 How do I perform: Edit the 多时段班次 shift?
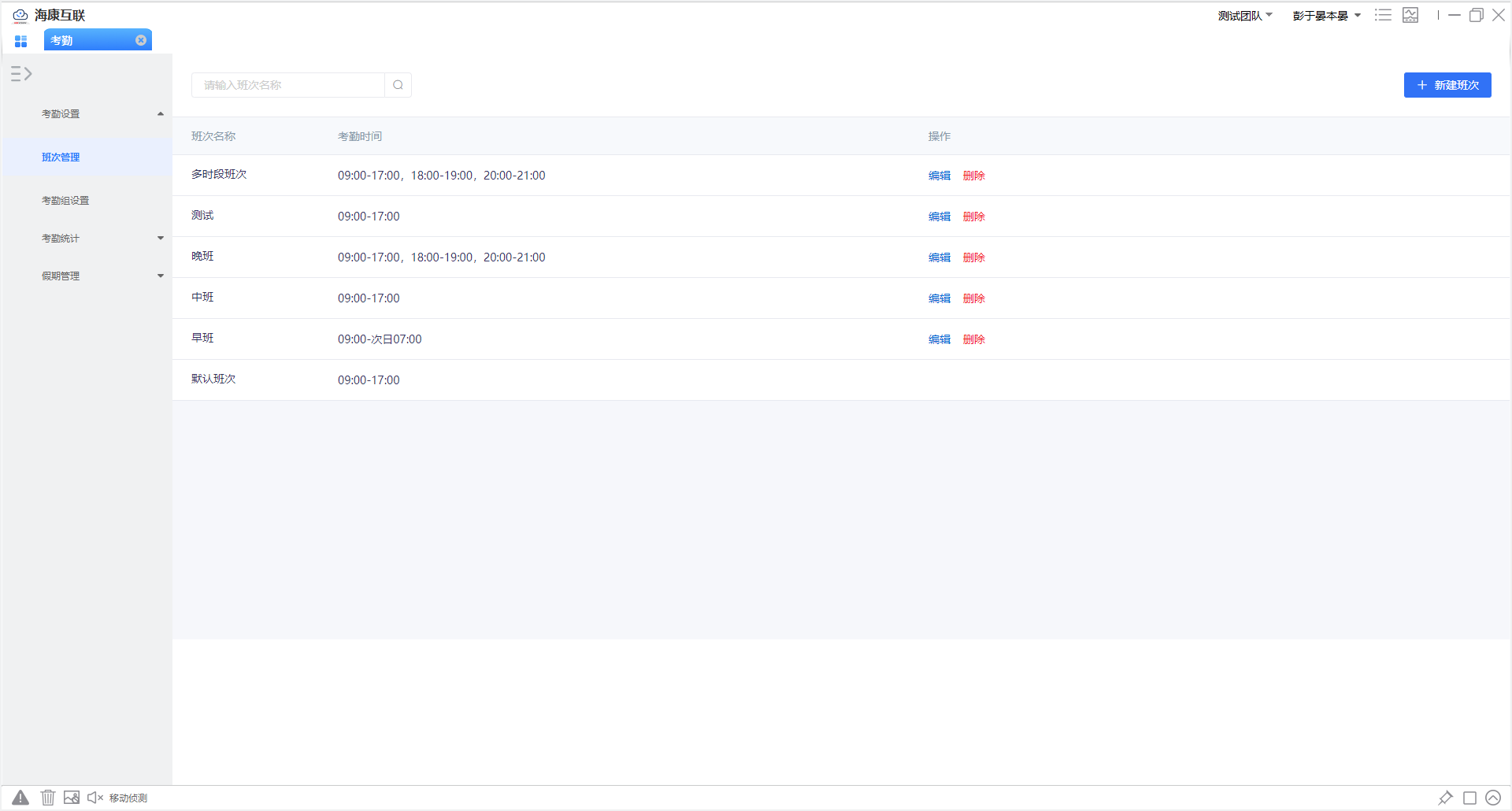pos(939,176)
